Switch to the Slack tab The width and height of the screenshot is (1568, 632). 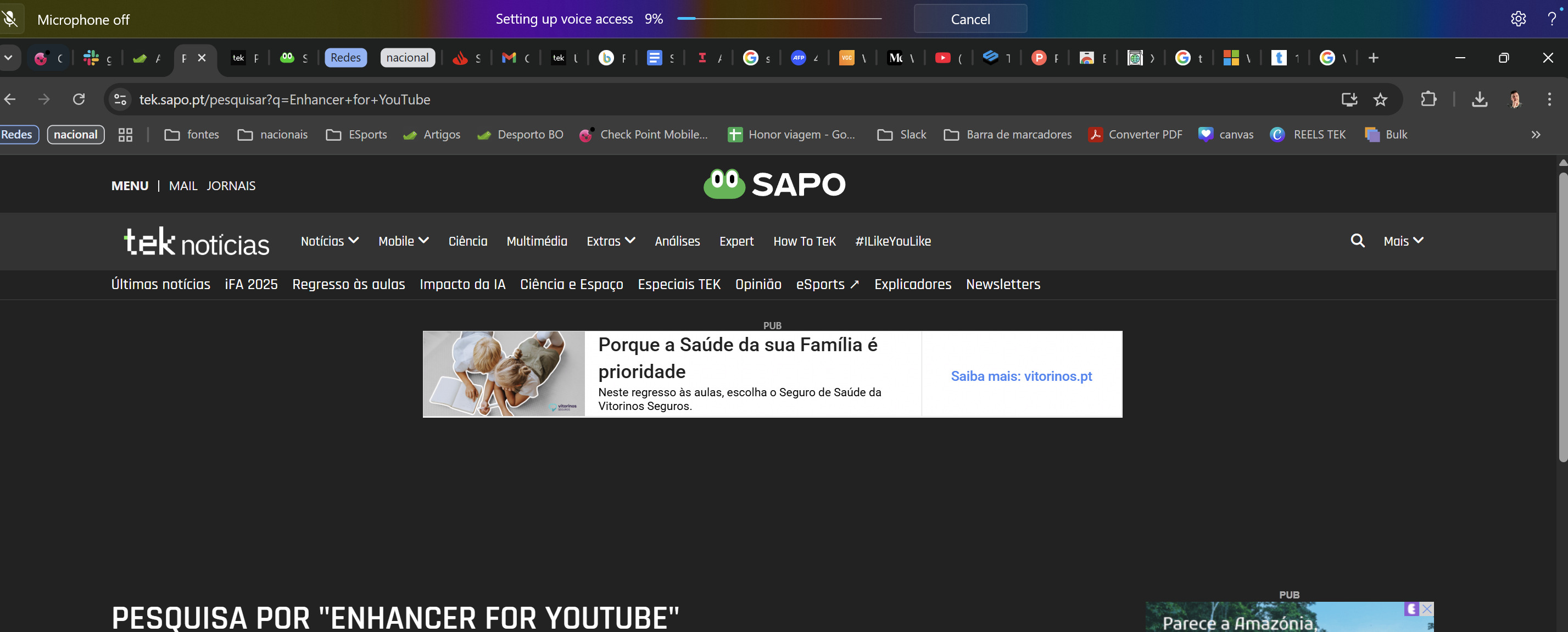point(97,58)
